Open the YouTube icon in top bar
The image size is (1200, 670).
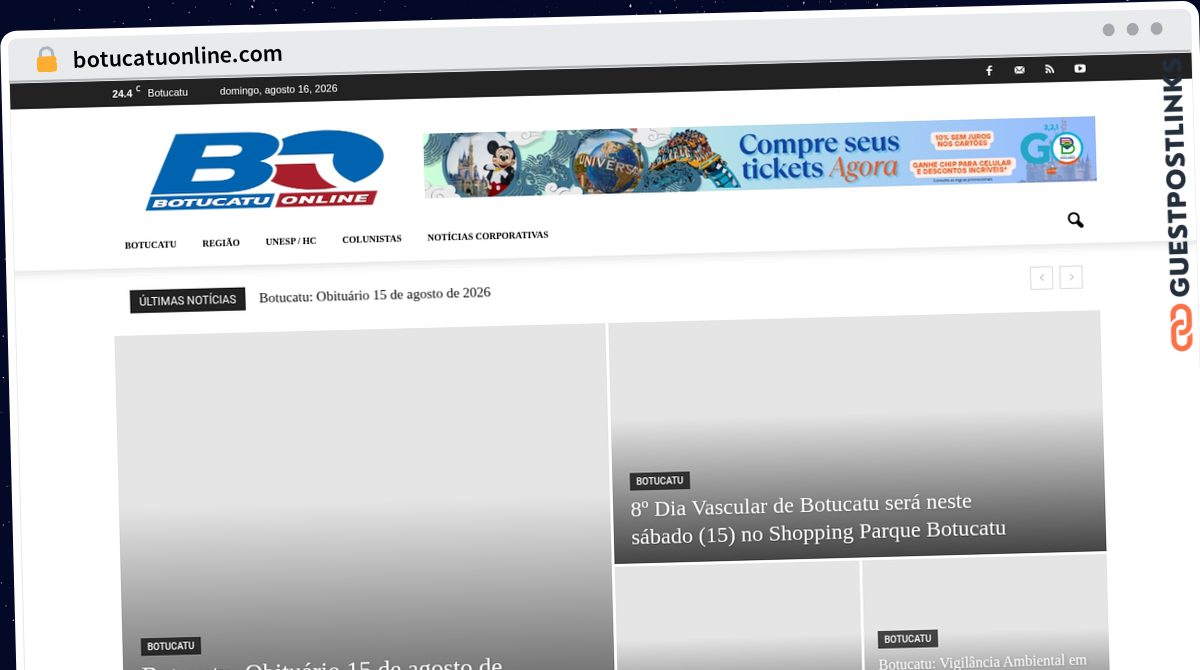[1080, 68]
